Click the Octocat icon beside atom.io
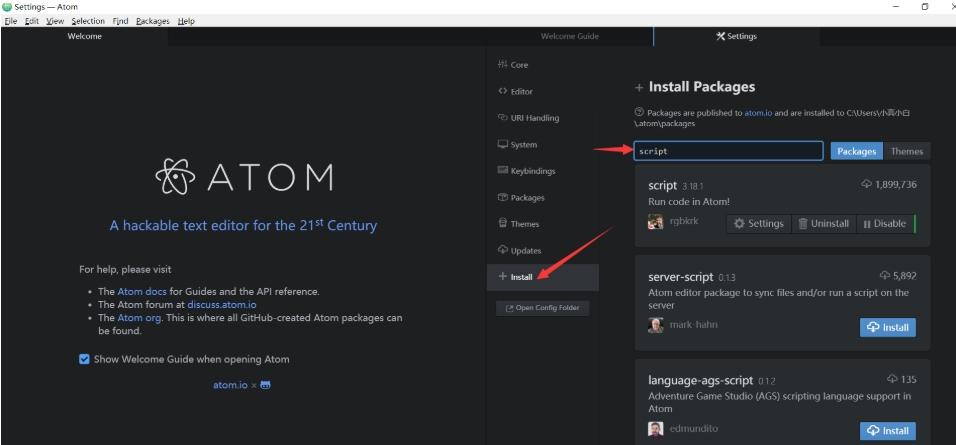The image size is (956, 445). click(265, 385)
